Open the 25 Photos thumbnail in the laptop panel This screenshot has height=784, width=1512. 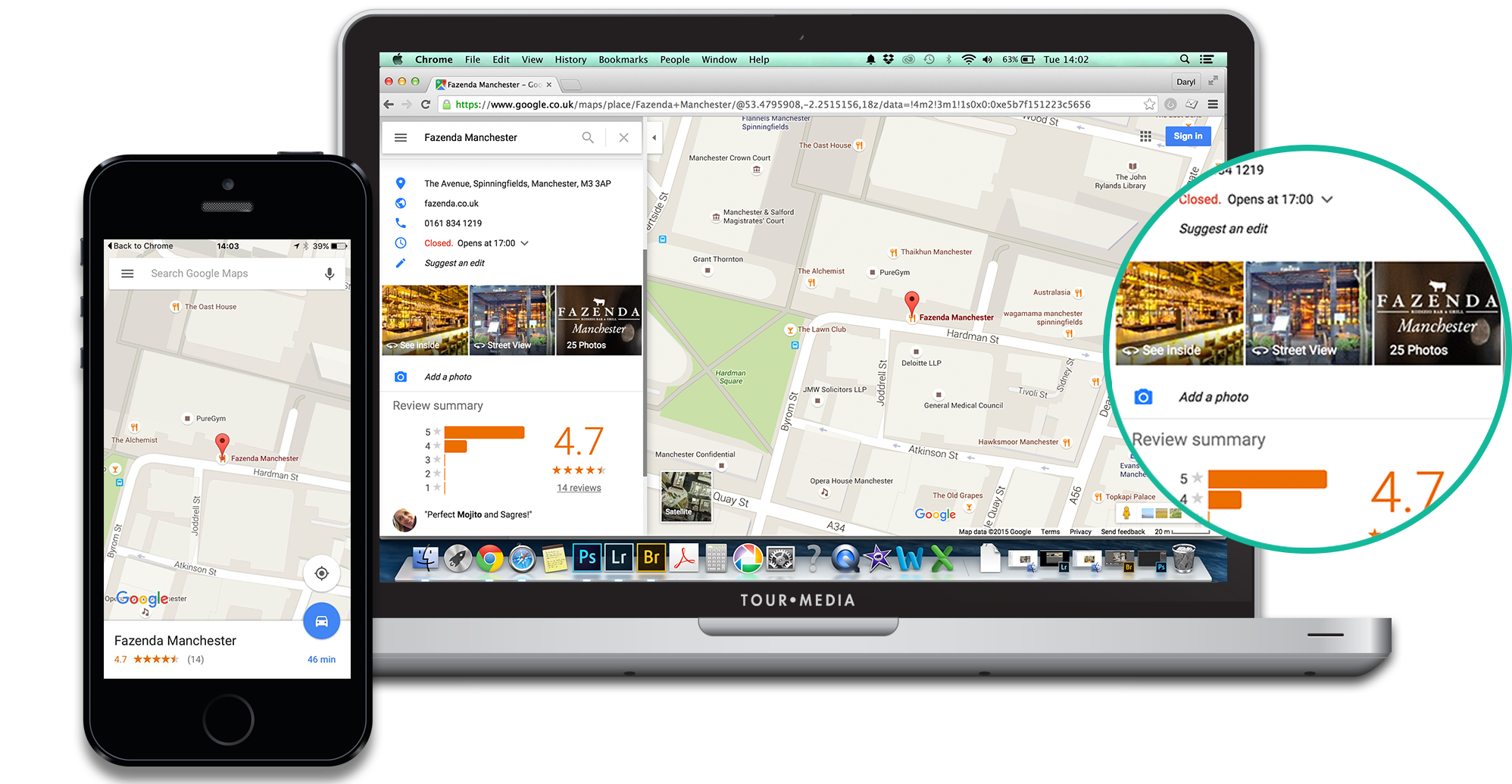click(x=599, y=320)
